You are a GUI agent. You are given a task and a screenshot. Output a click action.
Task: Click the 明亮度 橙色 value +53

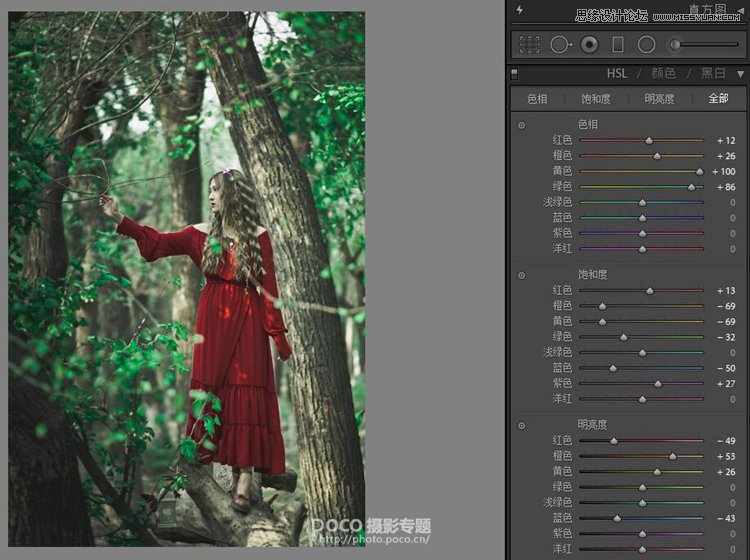[x=726, y=456]
